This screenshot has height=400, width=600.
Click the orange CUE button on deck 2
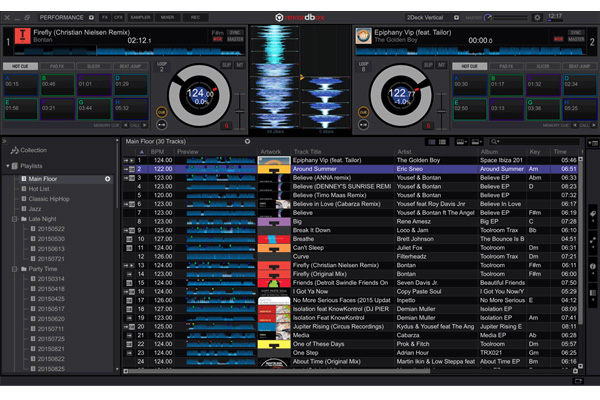pyautogui.click(x=363, y=112)
